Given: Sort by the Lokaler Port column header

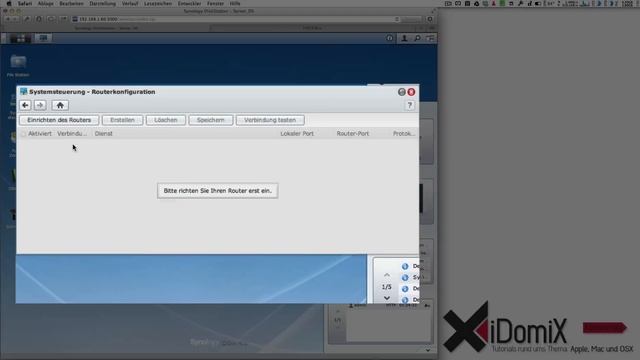Looking at the screenshot, I should point(297,133).
